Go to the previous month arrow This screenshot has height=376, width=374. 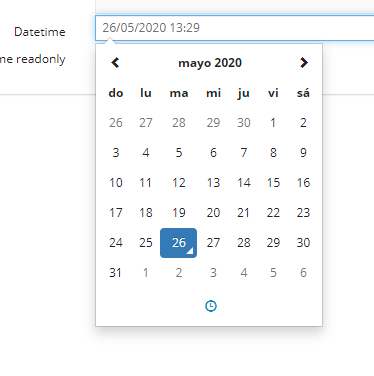coord(115,63)
